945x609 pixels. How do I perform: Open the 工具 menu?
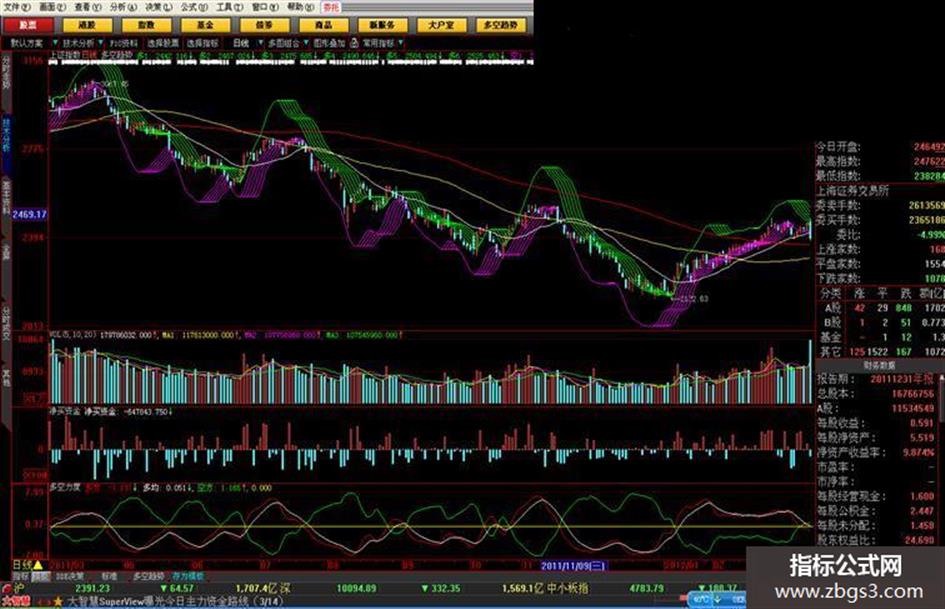pos(230,7)
